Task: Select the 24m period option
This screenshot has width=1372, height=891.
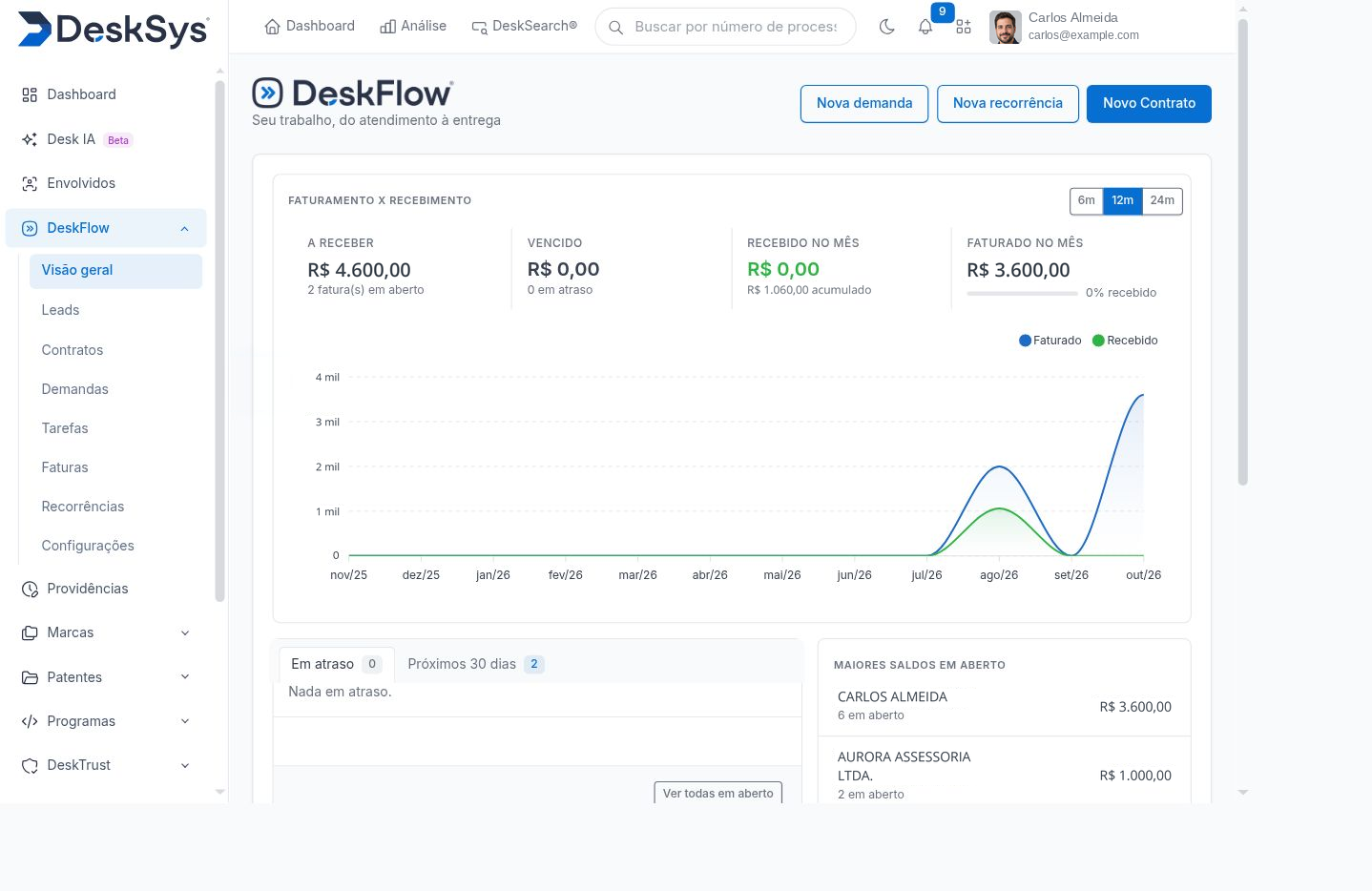Action: [1162, 200]
